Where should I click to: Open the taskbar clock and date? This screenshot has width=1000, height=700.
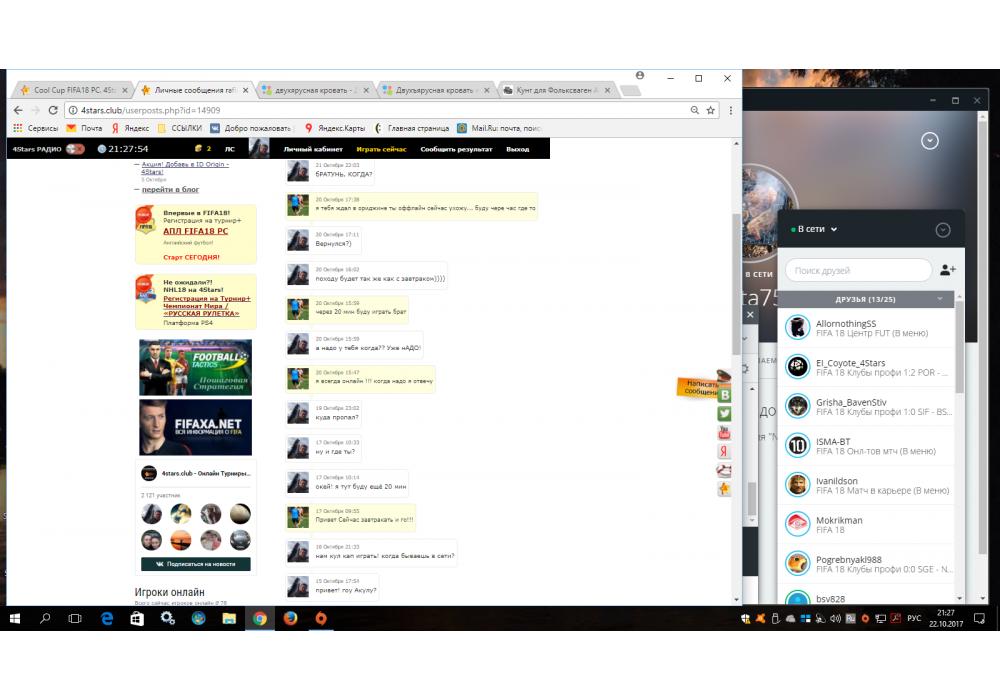[946, 618]
